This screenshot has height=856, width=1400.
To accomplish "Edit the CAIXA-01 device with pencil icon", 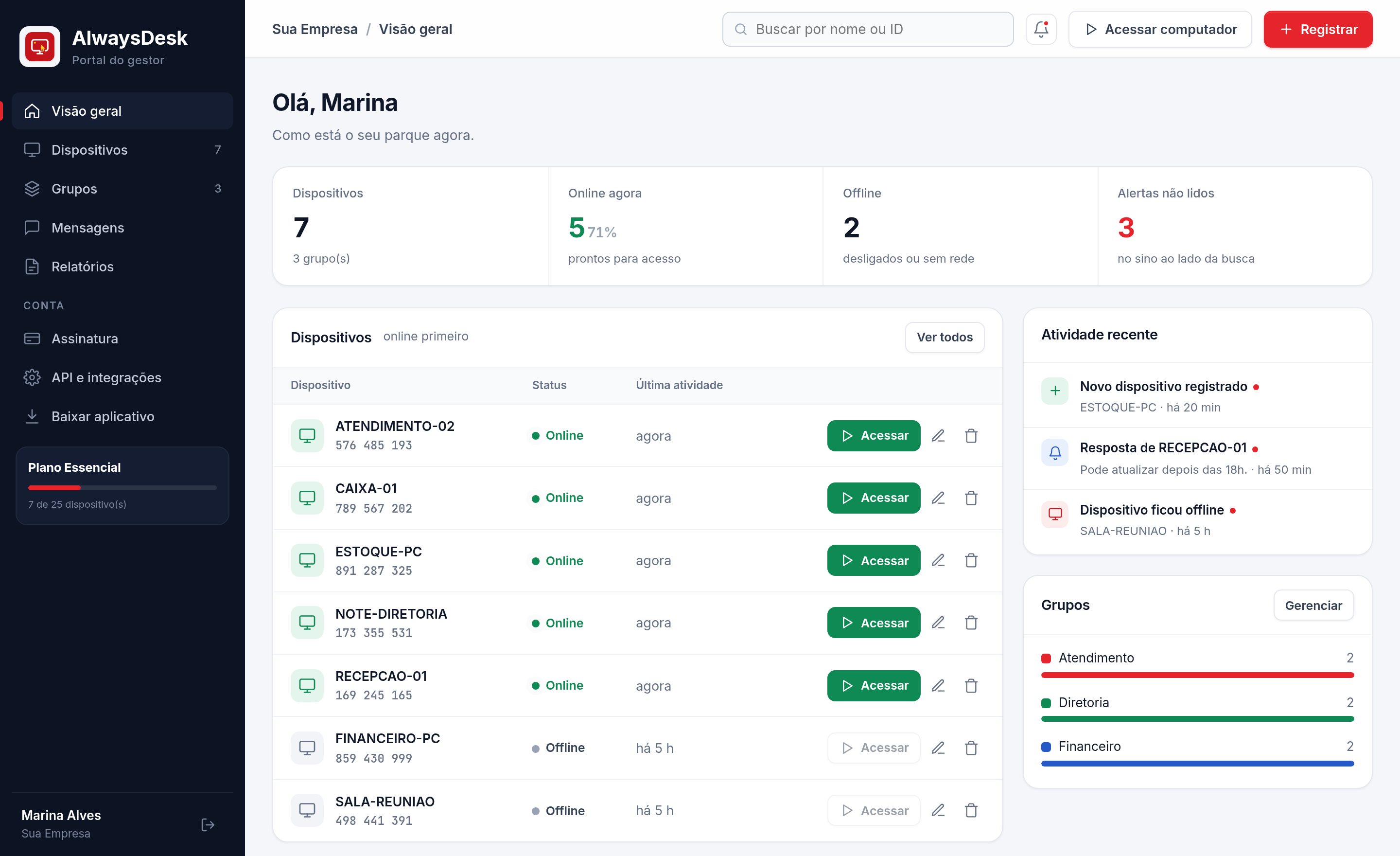I will [x=938, y=498].
